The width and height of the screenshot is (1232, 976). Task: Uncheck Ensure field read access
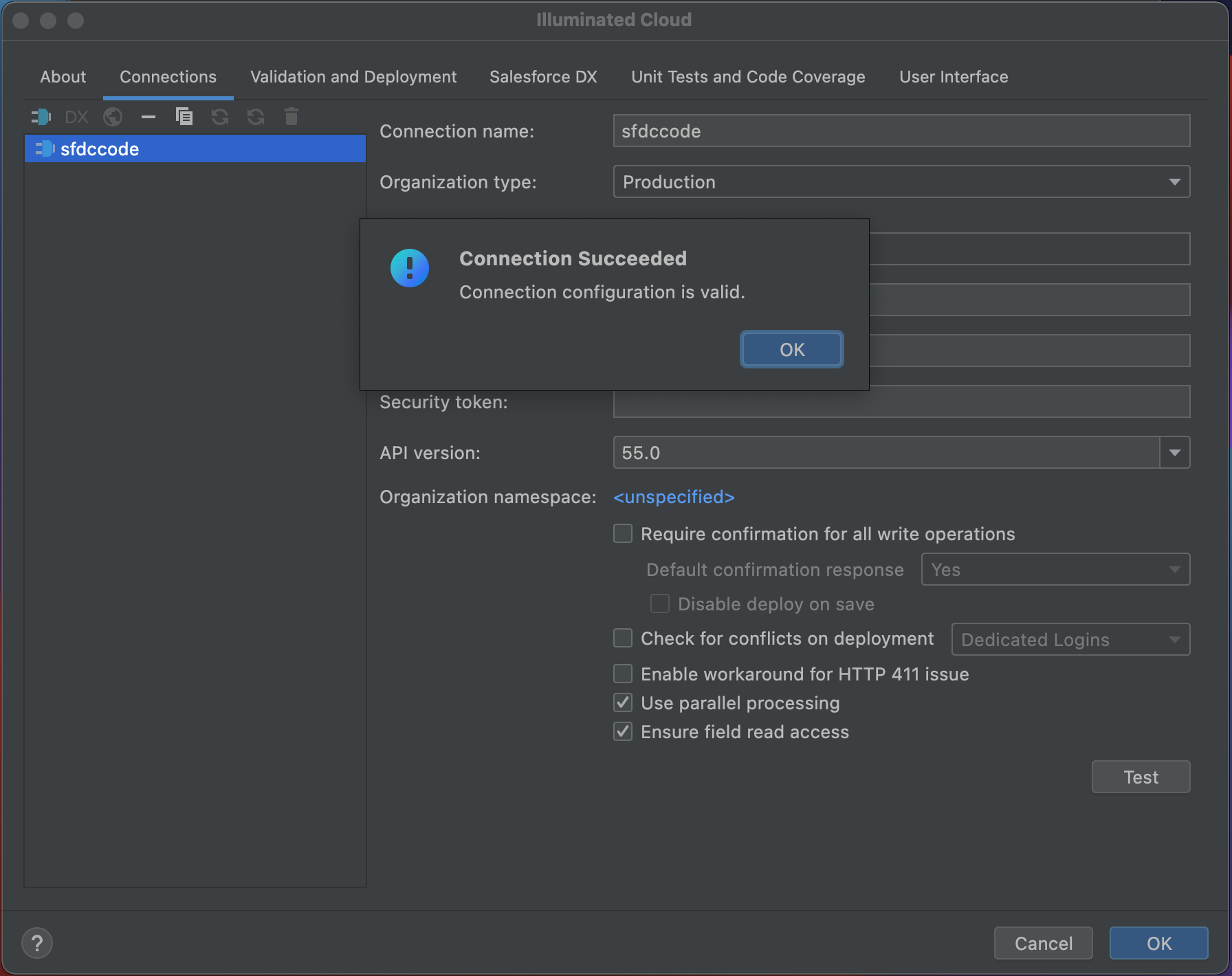click(623, 731)
